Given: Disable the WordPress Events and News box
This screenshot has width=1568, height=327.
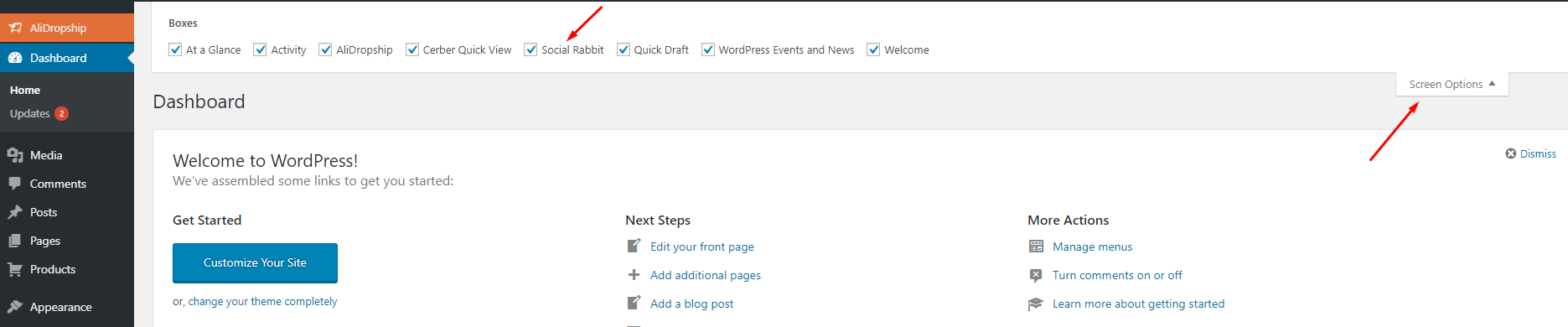Looking at the screenshot, I should [708, 49].
